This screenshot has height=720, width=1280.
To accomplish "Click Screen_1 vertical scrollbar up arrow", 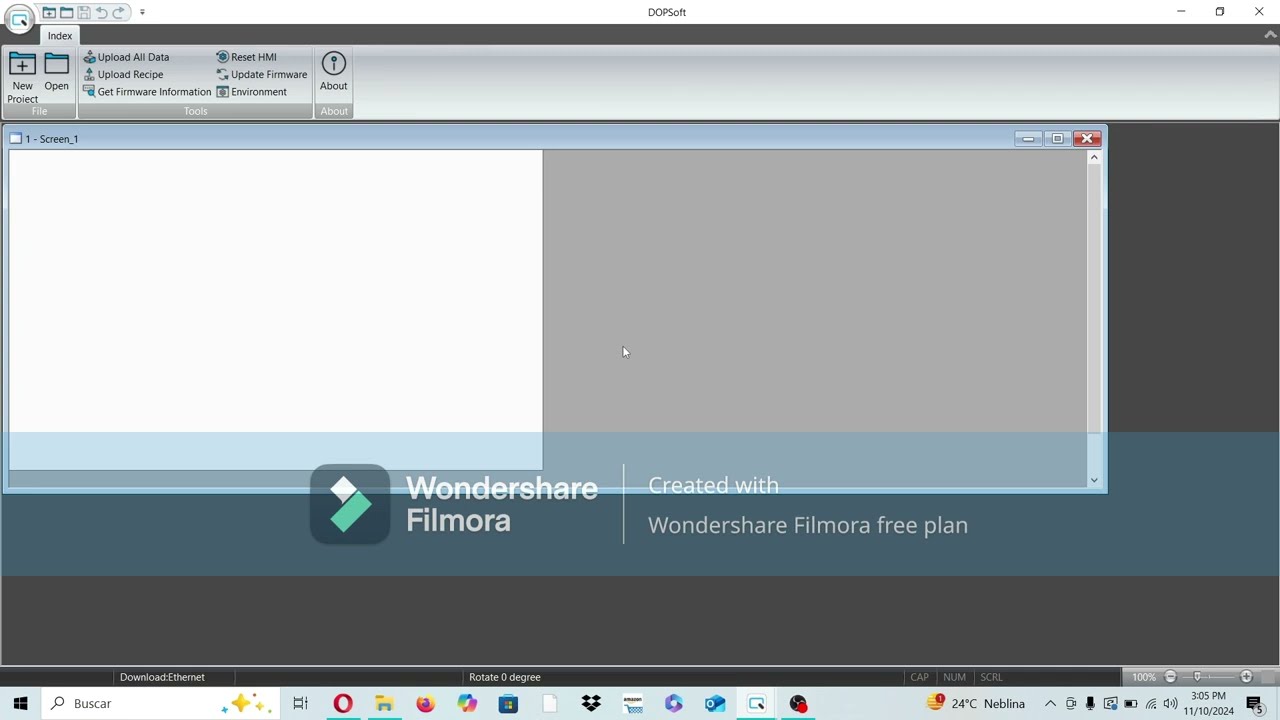I will (1094, 157).
